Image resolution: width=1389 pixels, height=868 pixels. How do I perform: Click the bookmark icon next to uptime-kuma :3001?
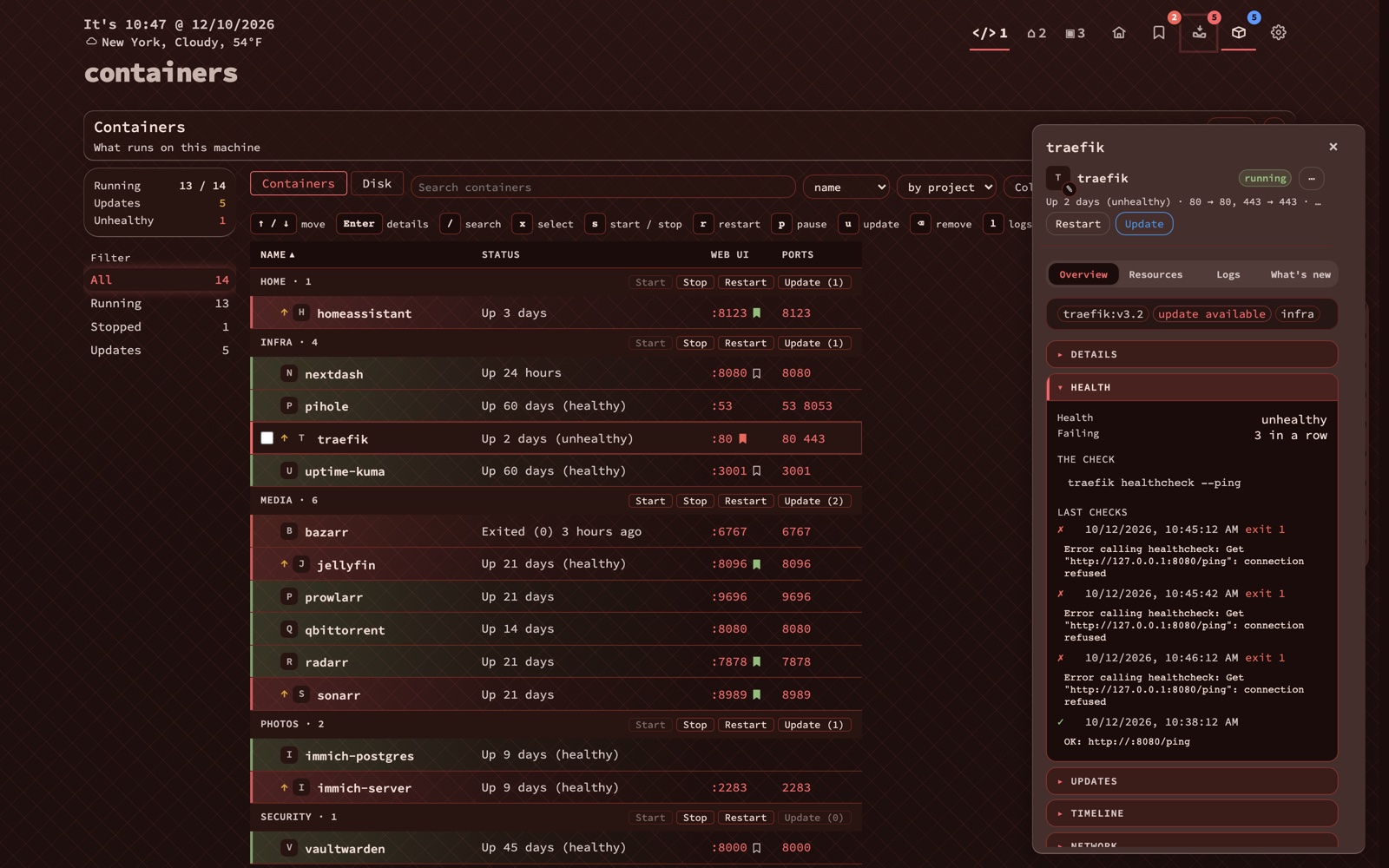[756, 471]
